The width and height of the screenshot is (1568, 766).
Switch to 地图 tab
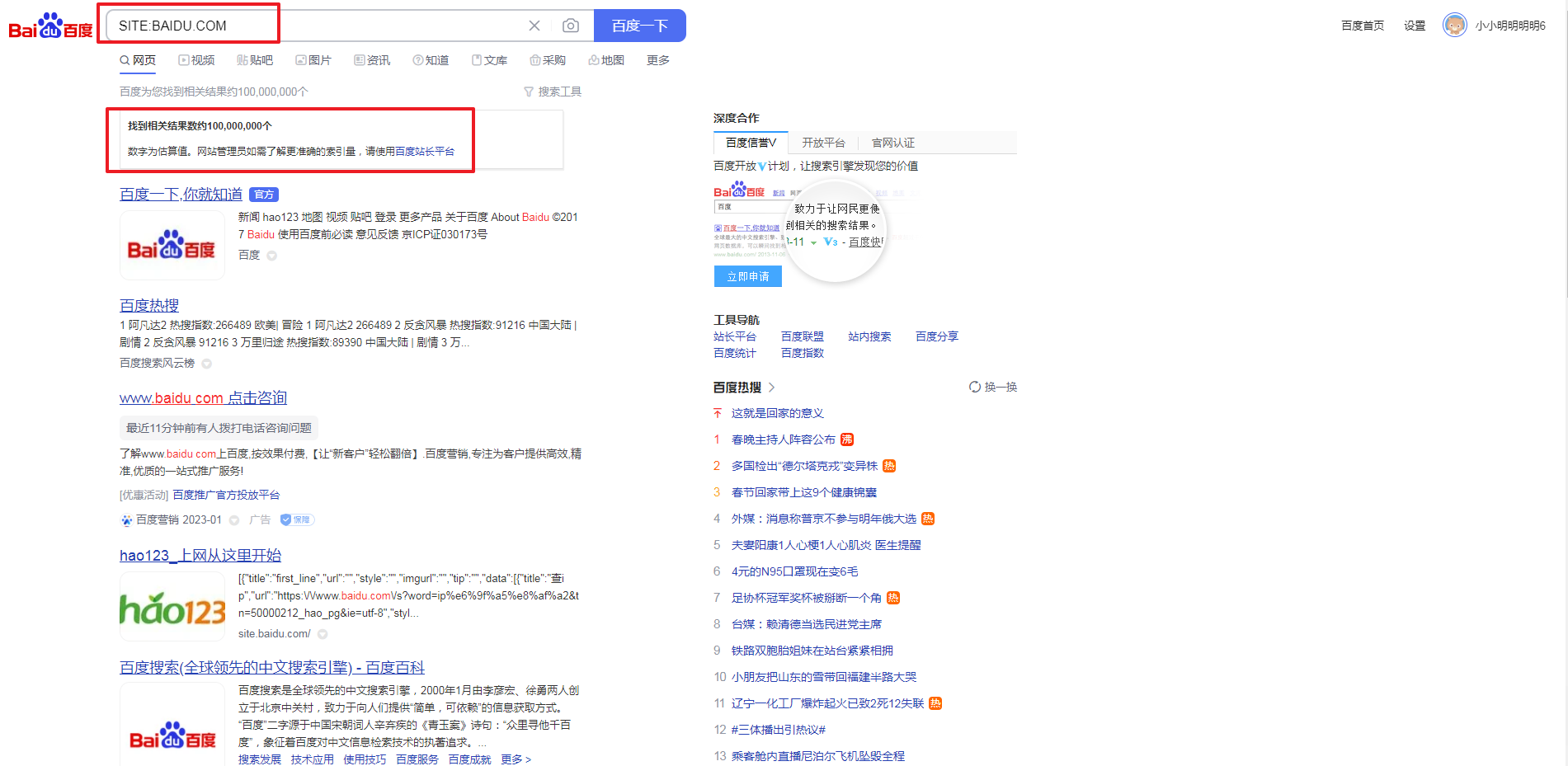[x=606, y=60]
